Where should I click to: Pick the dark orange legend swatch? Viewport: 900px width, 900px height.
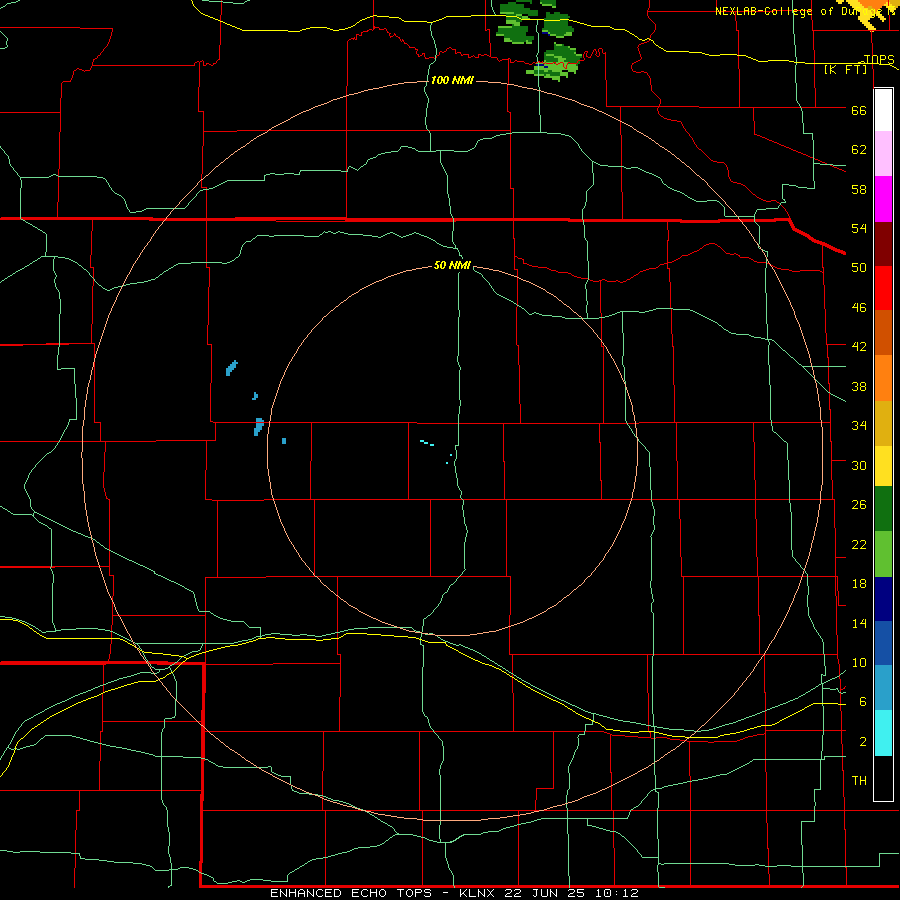tap(883, 333)
